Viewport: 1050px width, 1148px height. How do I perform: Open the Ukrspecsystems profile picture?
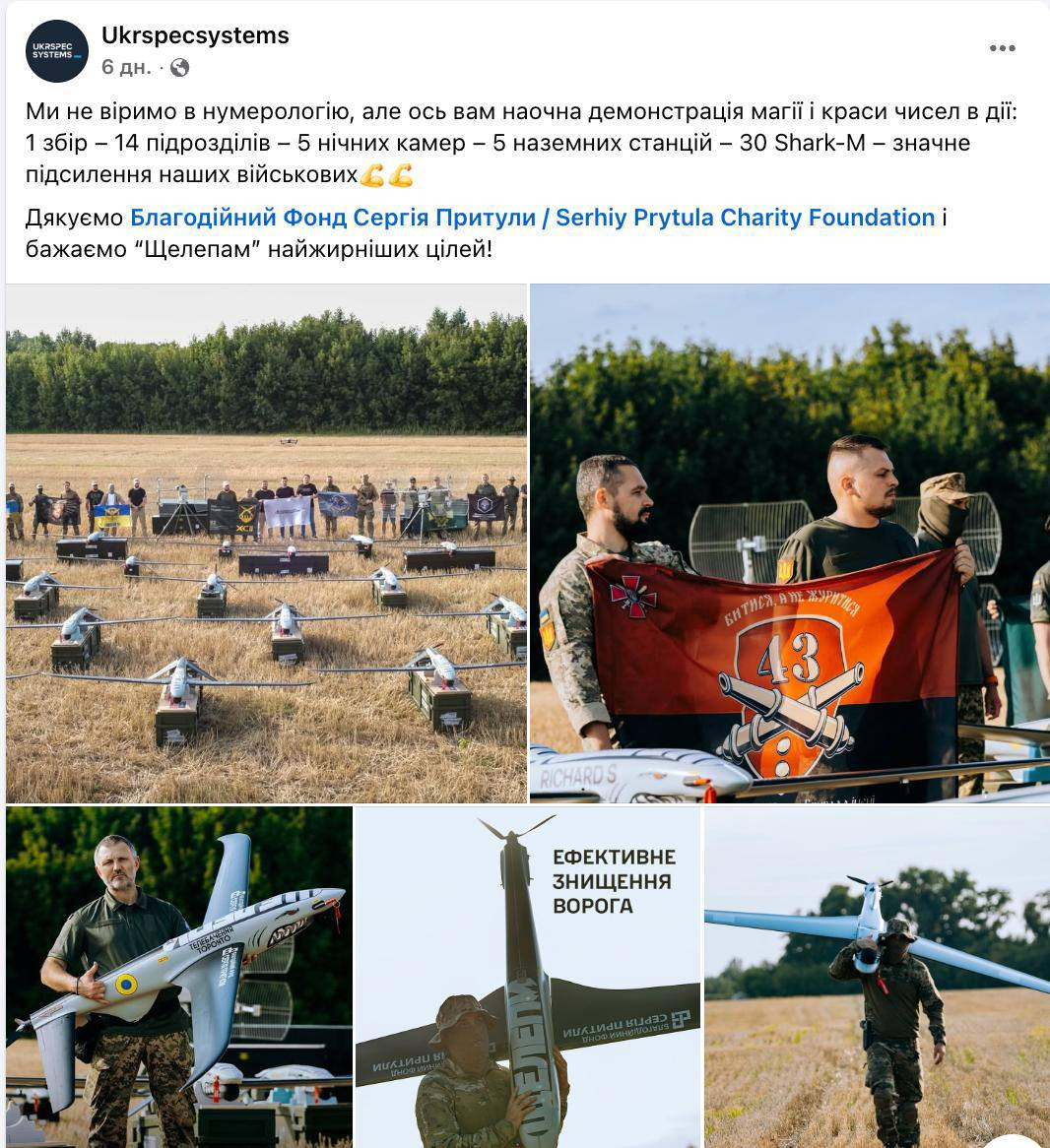click(x=56, y=51)
